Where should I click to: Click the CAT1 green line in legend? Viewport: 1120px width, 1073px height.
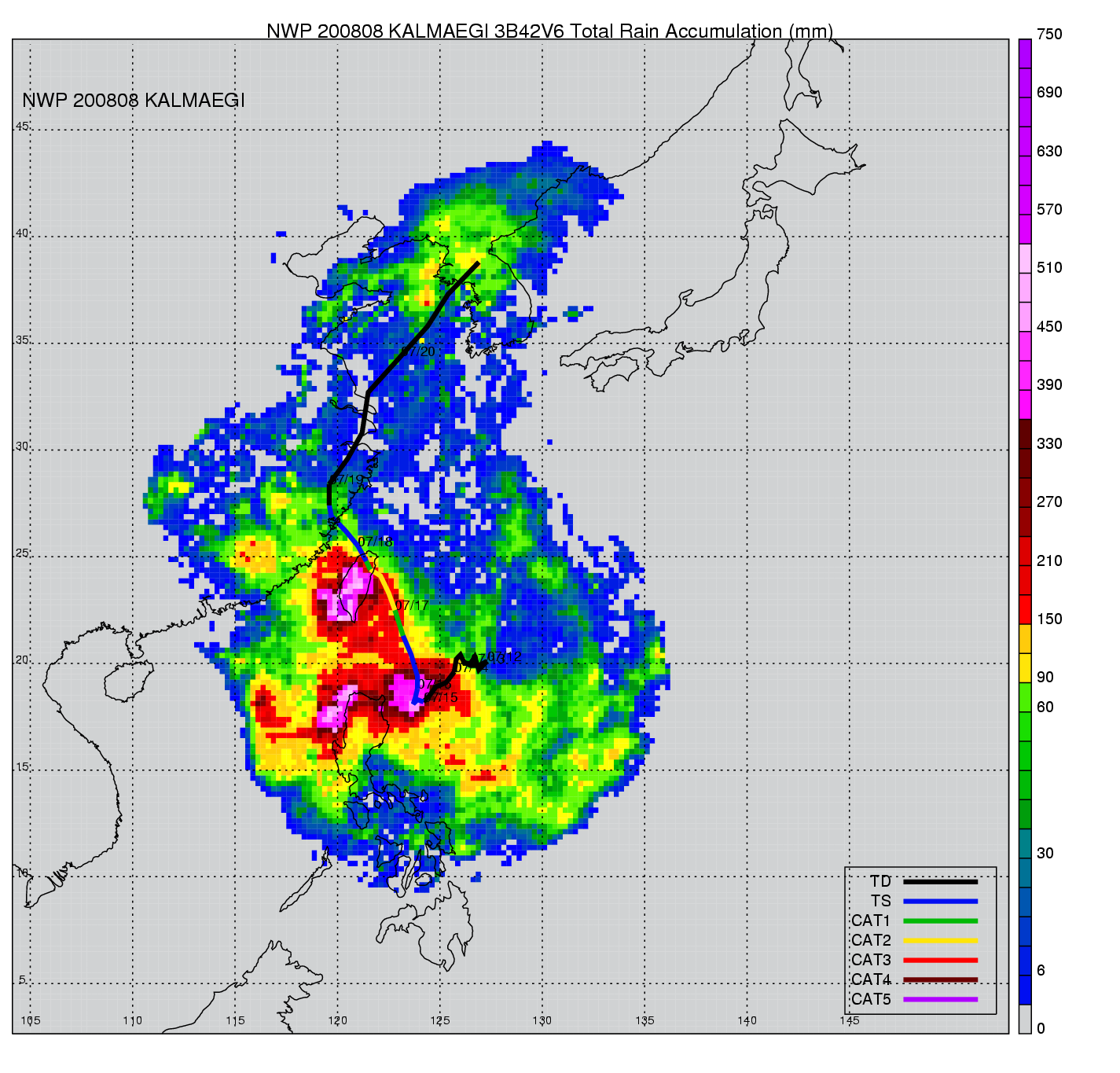coord(940,921)
